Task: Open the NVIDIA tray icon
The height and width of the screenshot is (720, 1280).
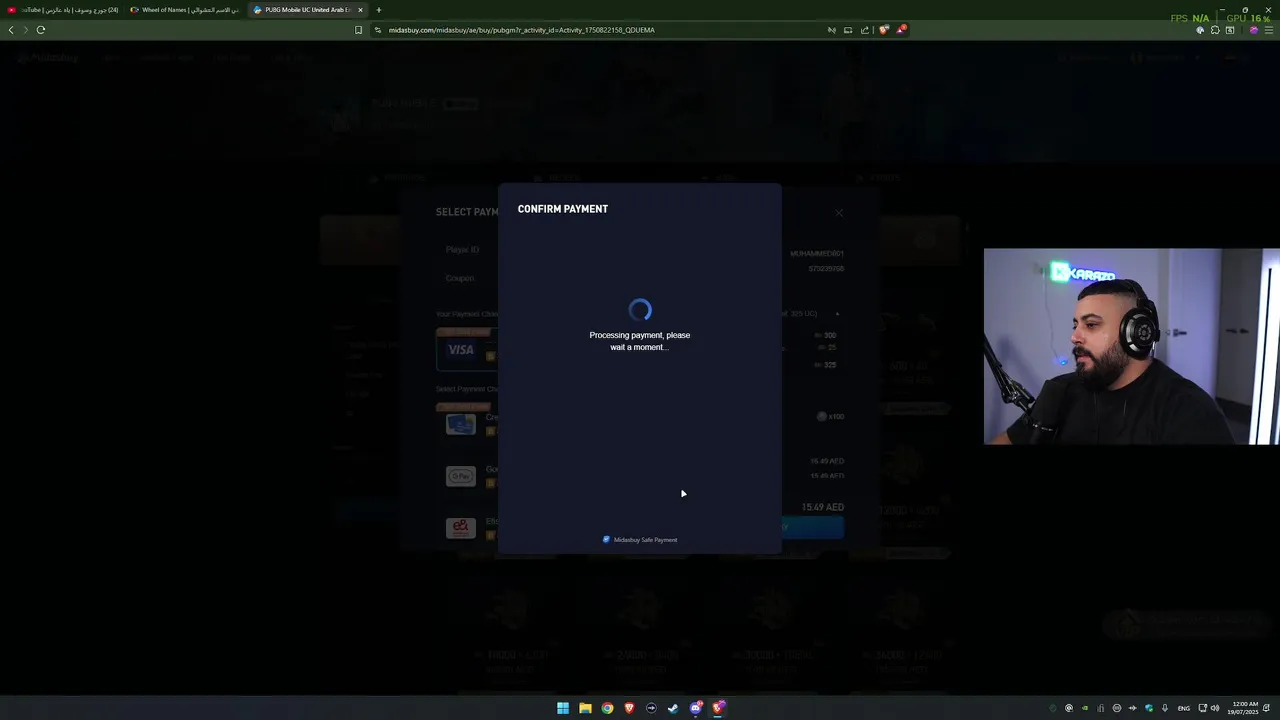Action: point(1085,708)
